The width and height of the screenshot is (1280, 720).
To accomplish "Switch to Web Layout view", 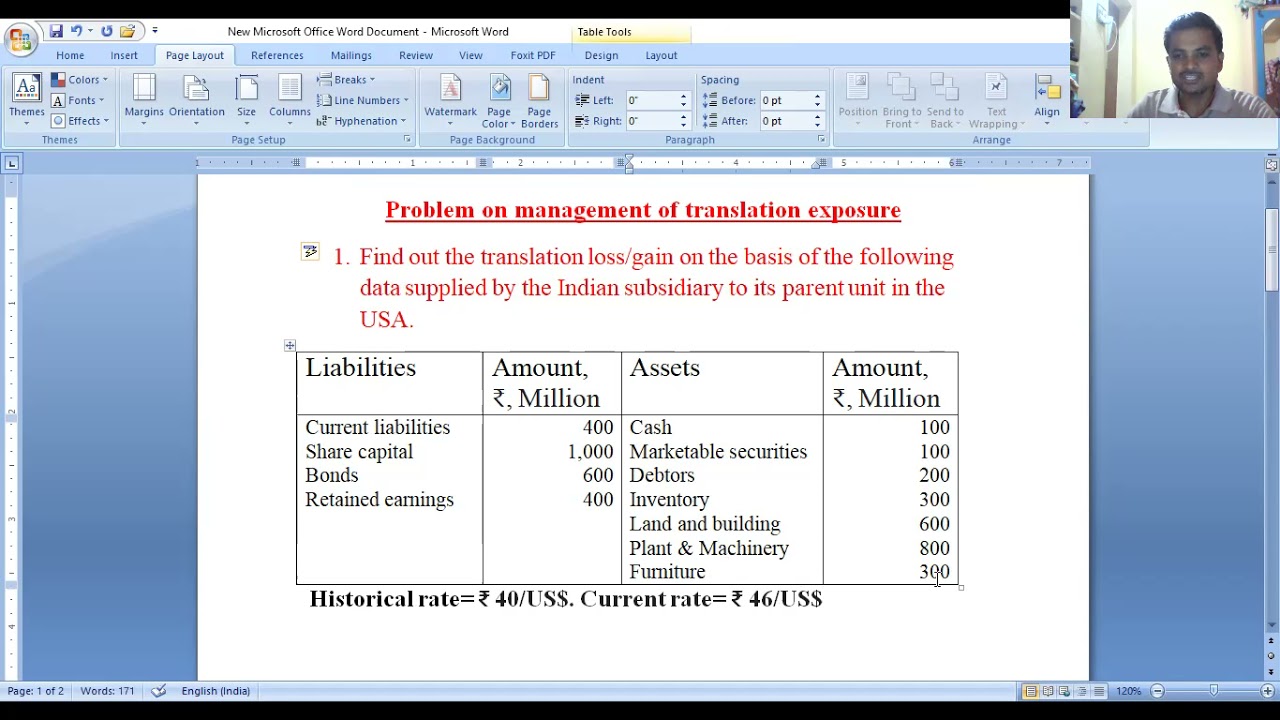I will 1065,691.
